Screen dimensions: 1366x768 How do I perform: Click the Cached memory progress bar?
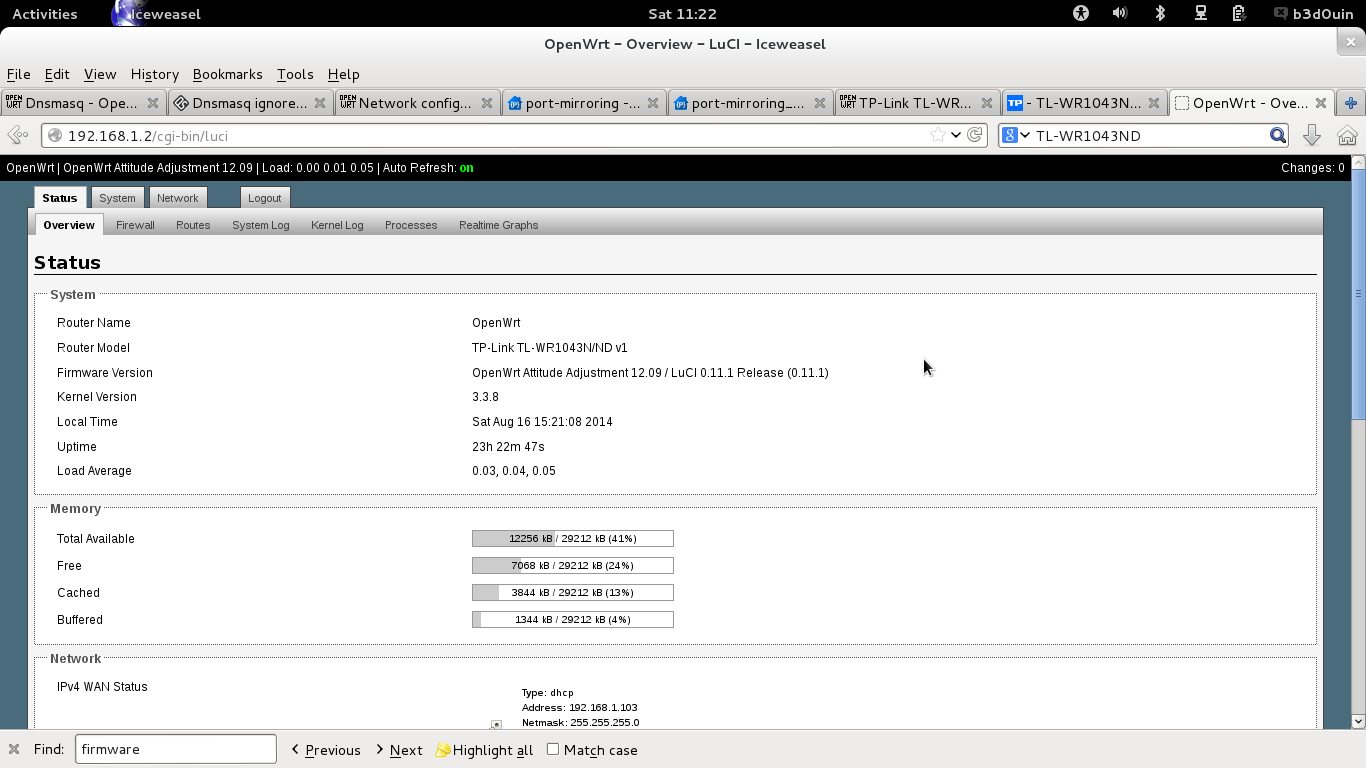point(573,592)
